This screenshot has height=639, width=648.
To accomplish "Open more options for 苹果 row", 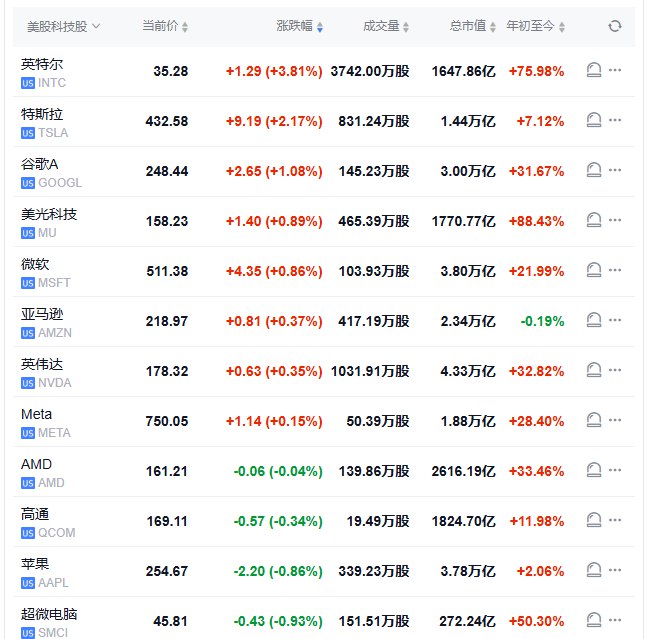I will 615,570.
